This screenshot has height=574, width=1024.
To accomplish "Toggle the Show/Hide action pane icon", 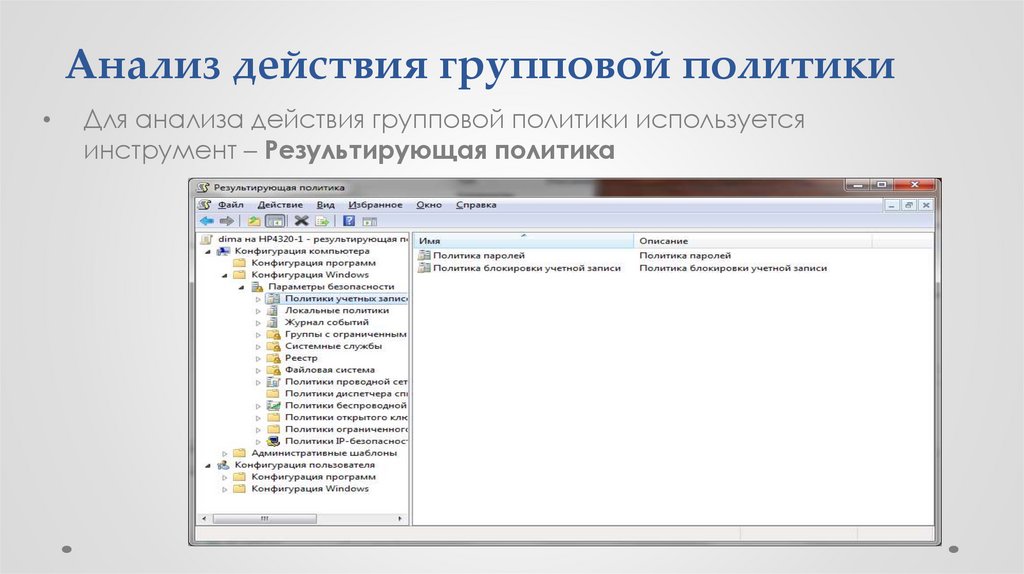I will pos(370,221).
